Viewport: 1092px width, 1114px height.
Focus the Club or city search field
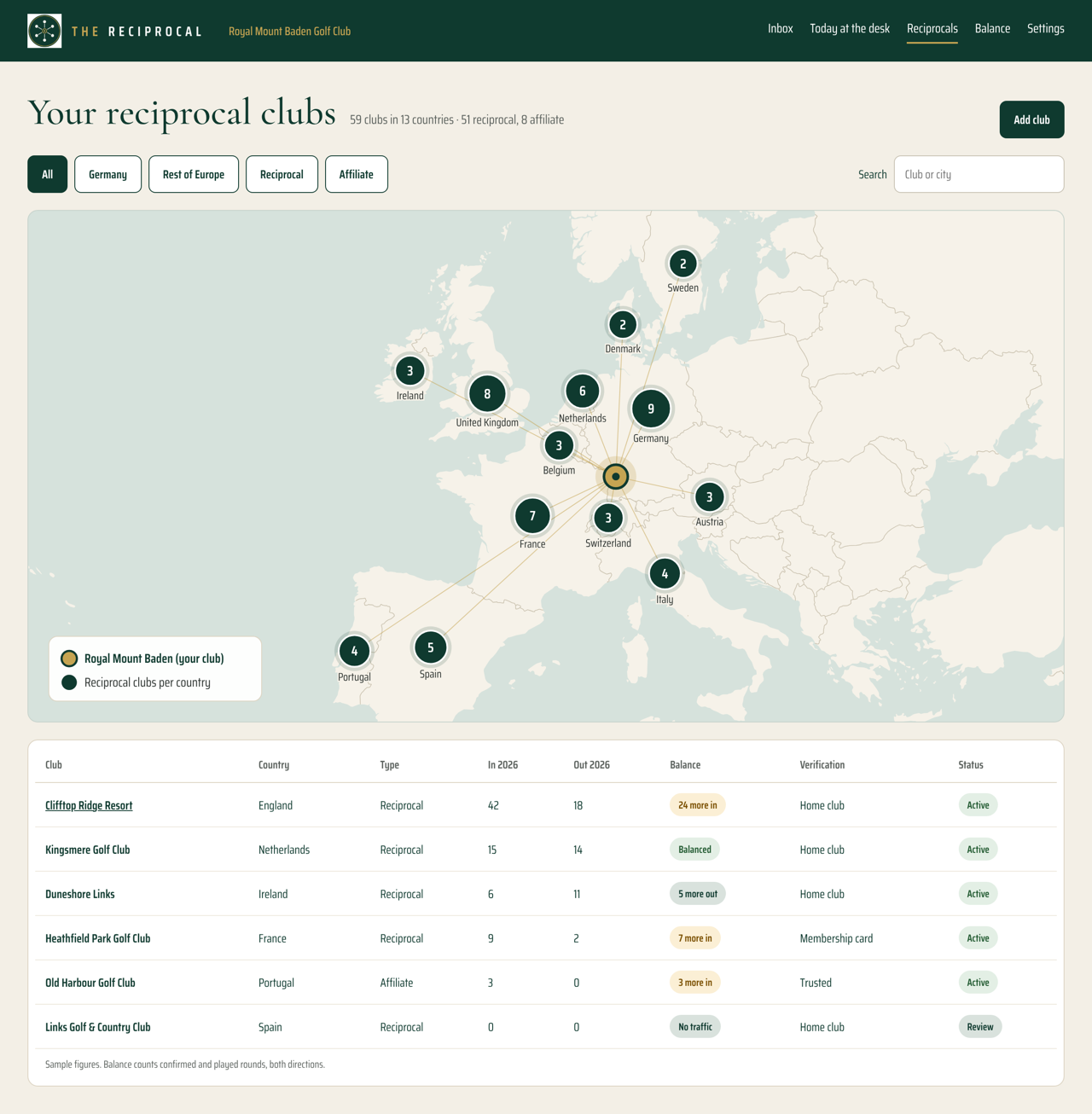click(x=979, y=174)
